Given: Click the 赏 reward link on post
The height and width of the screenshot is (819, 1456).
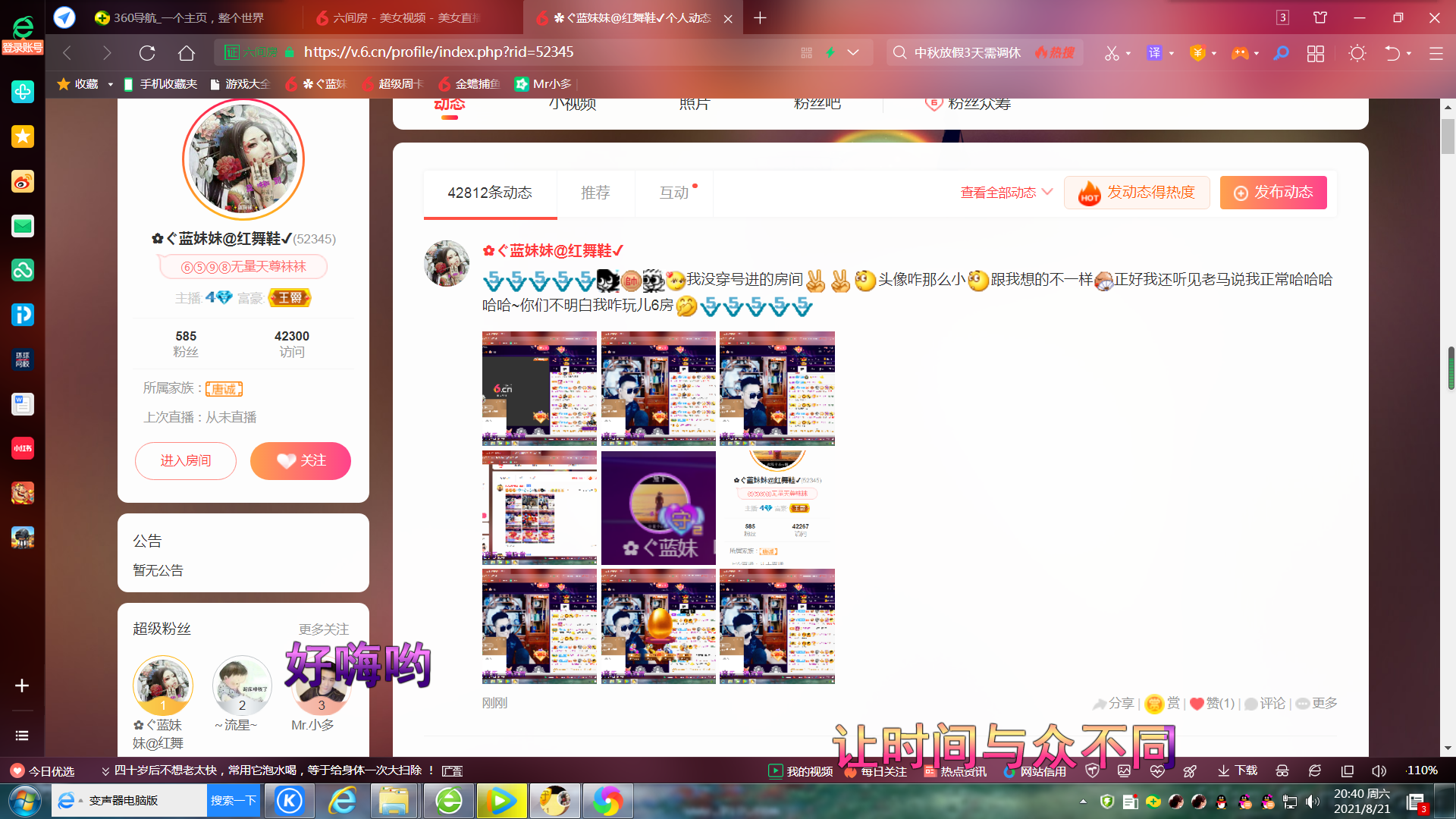Looking at the screenshot, I should (1163, 704).
